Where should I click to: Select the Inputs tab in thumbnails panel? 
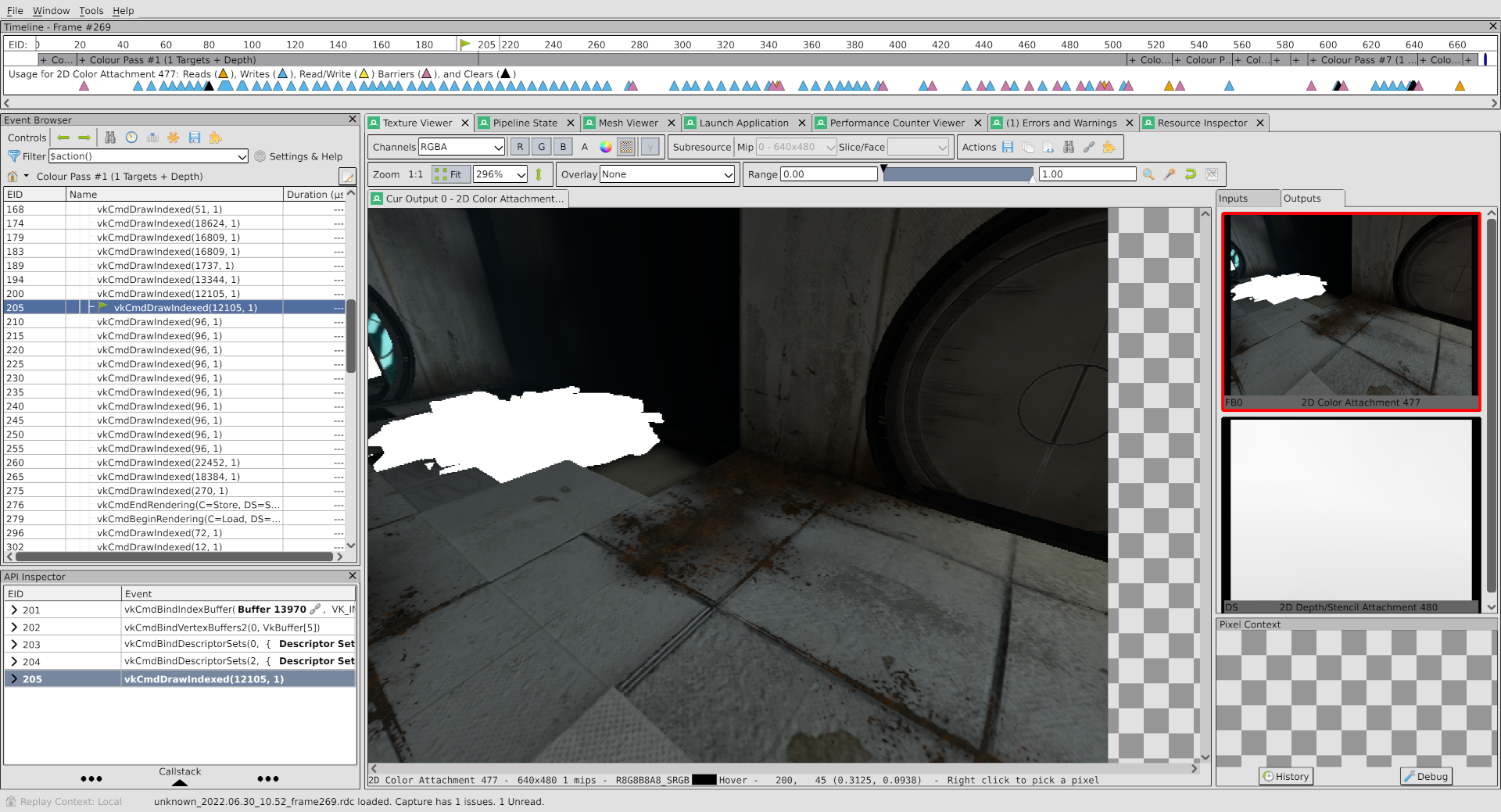pos(1248,199)
